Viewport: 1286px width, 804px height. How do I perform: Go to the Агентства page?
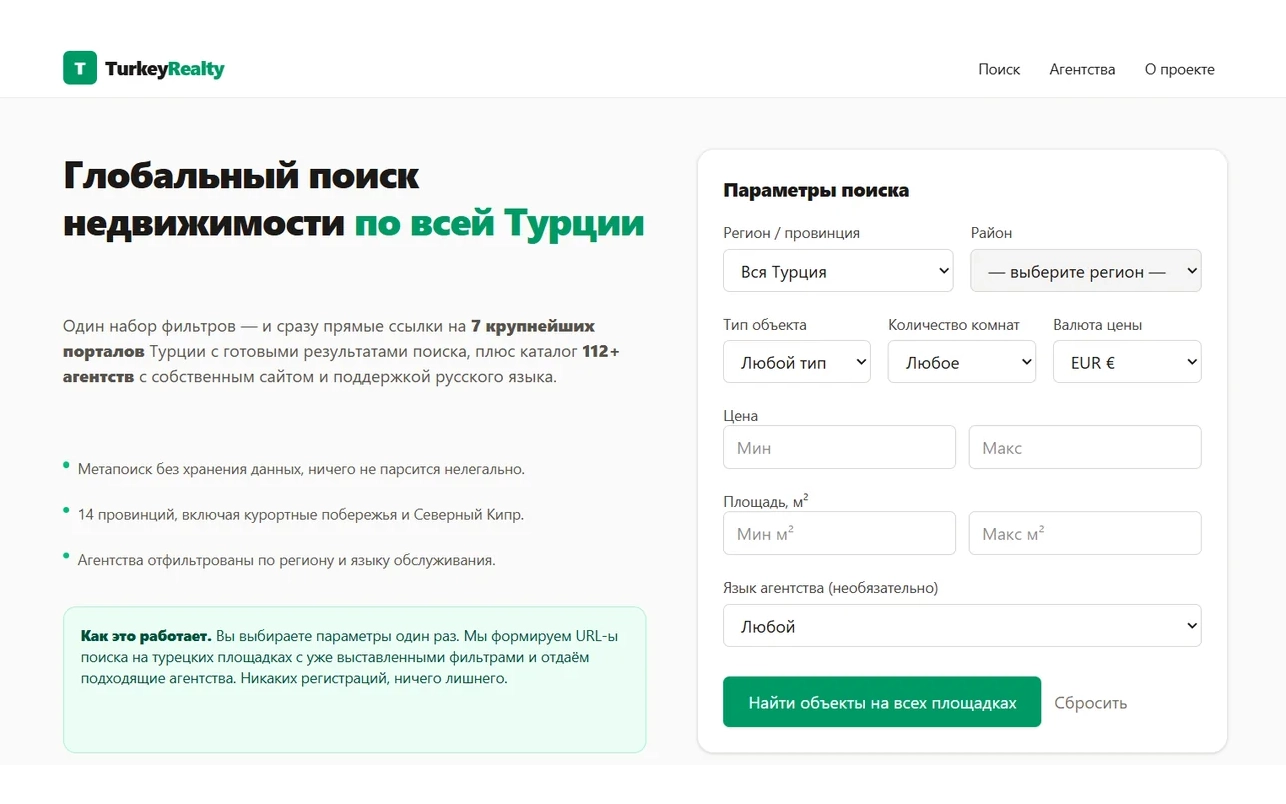[x=1082, y=69]
